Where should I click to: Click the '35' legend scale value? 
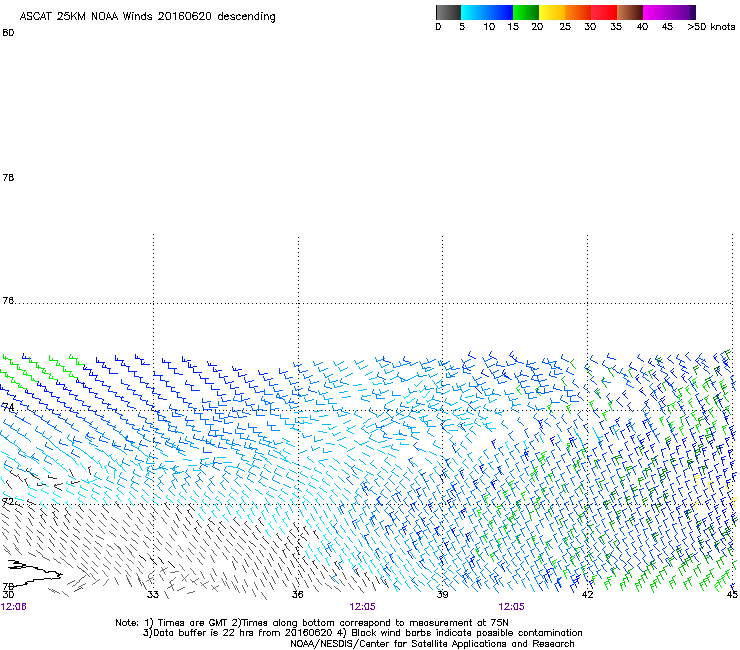616,27
